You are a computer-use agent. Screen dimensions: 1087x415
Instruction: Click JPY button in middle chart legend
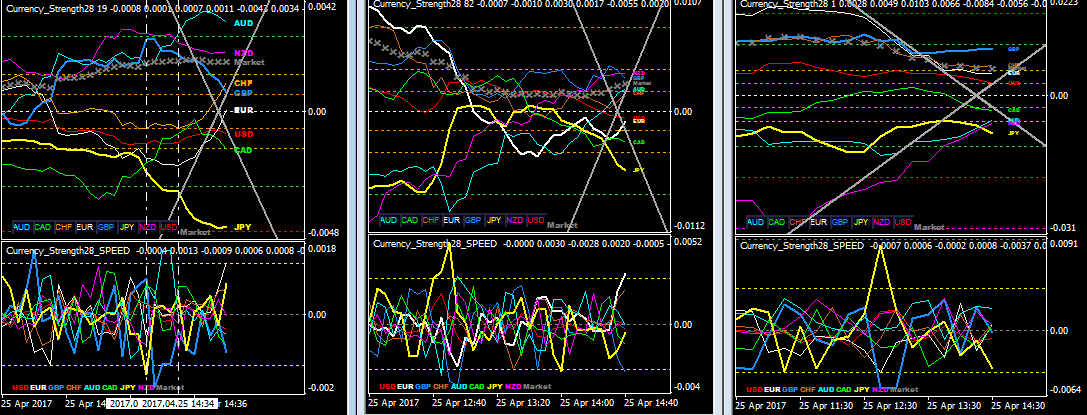coord(494,220)
